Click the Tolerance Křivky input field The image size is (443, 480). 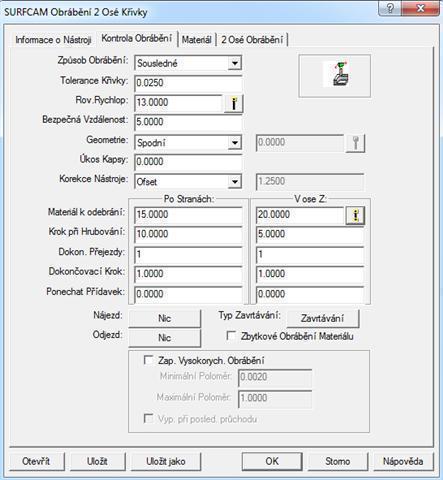[x=188, y=83]
